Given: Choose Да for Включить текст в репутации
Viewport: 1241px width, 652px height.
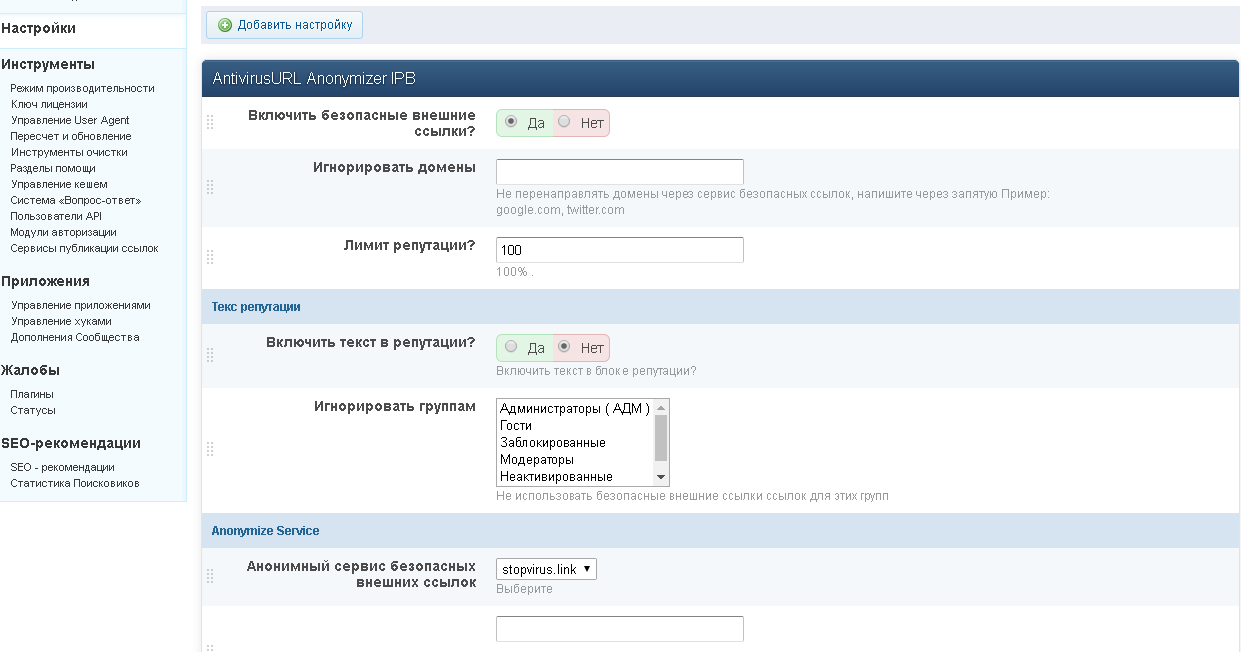Looking at the screenshot, I should coord(512,347).
